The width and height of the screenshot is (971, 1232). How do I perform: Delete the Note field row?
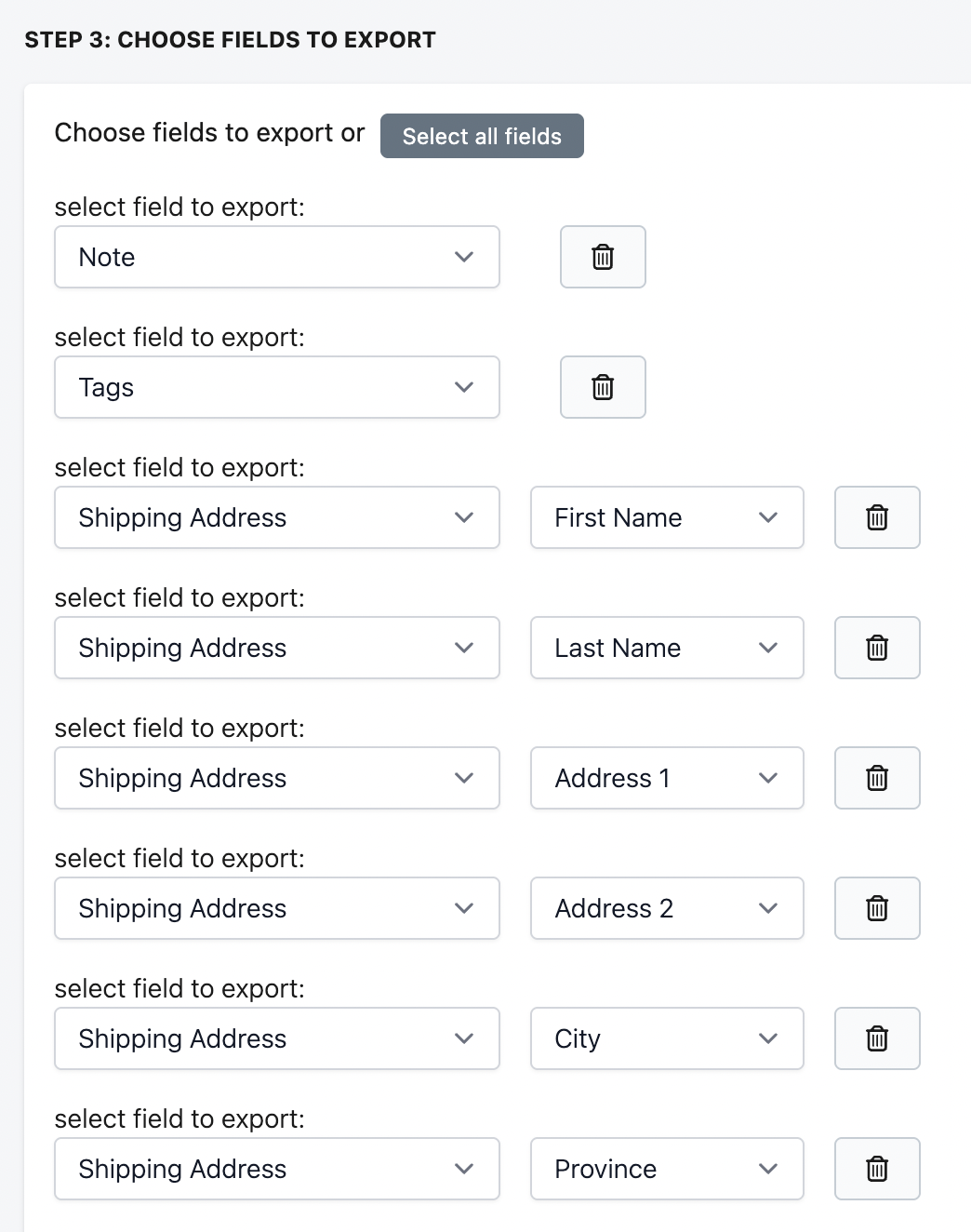[603, 257]
